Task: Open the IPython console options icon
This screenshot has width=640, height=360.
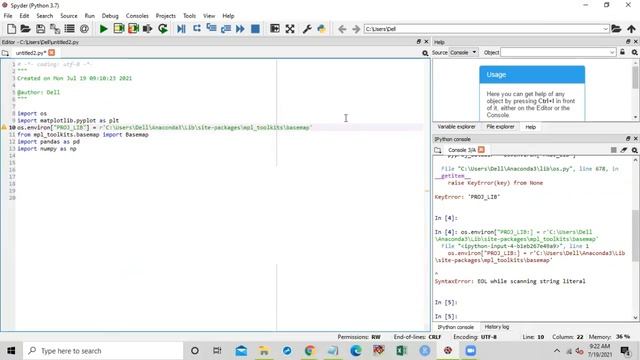Action: pos(635,150)
